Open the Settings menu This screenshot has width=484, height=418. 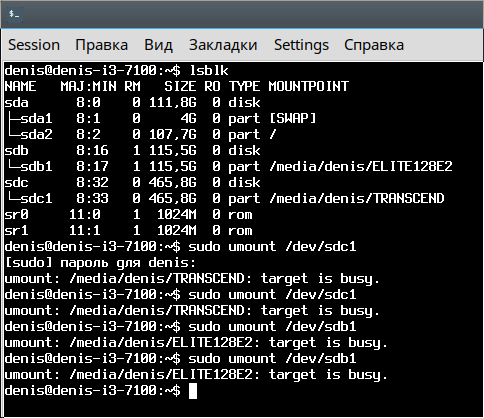pos(301,45)
